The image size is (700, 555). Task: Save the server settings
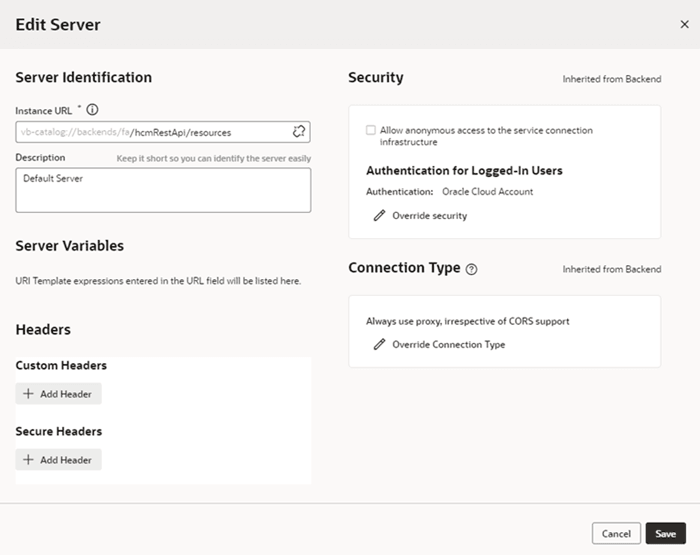click(x=666, y=534)
